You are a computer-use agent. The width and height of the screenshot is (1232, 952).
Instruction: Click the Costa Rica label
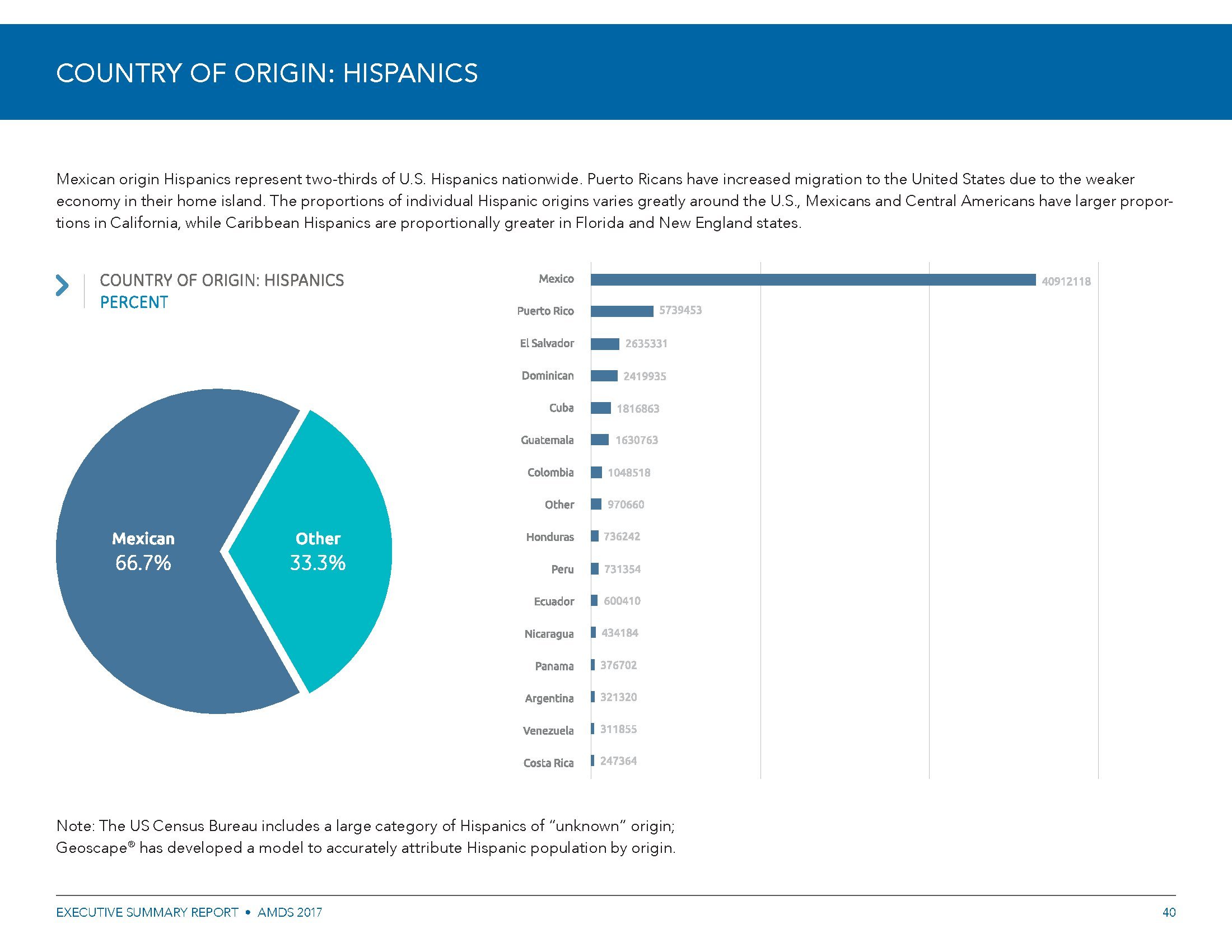point(548,763)
